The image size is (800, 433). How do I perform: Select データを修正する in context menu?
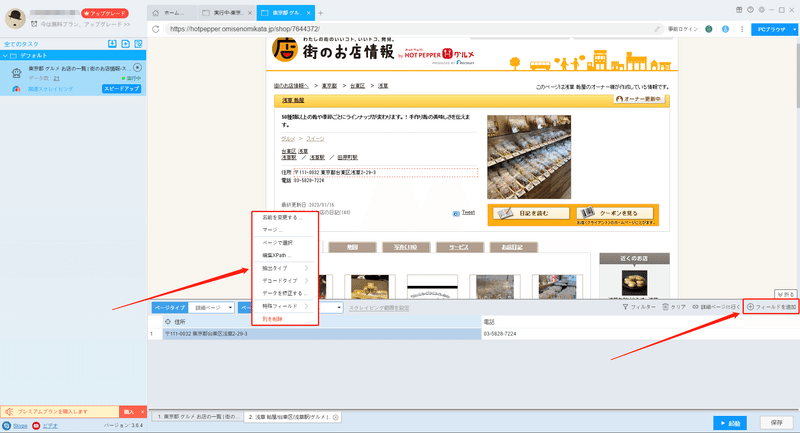pos(285,293)
